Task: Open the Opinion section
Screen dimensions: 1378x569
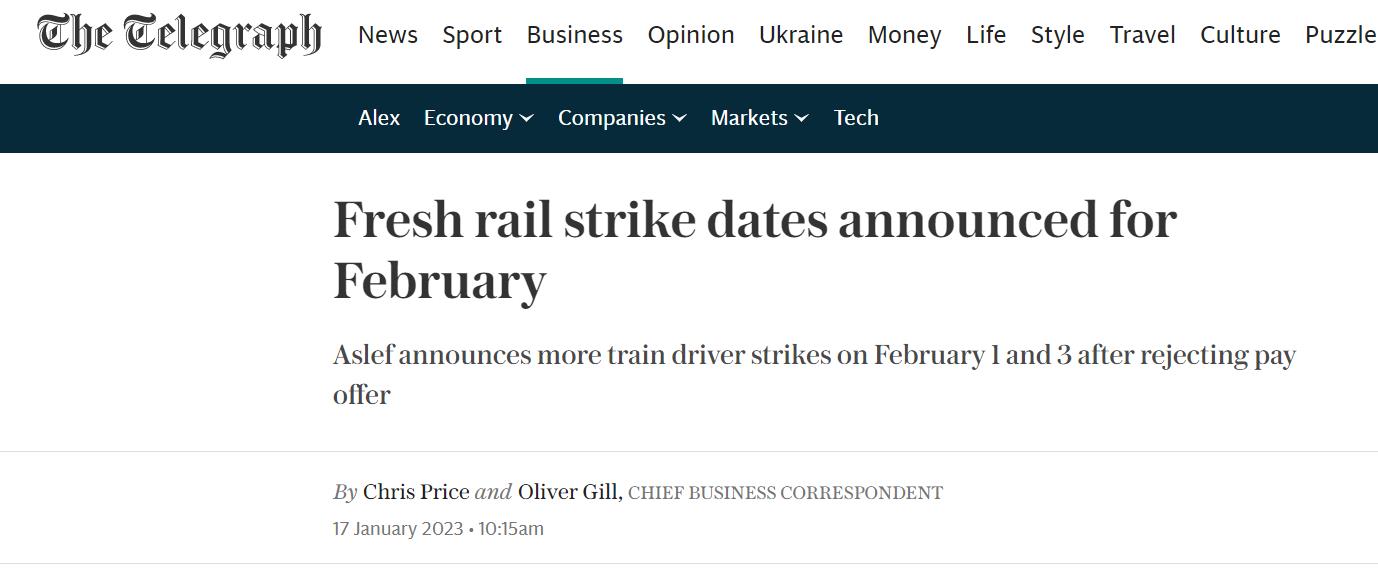Action: pyautogui.click(x=691, y=35)
